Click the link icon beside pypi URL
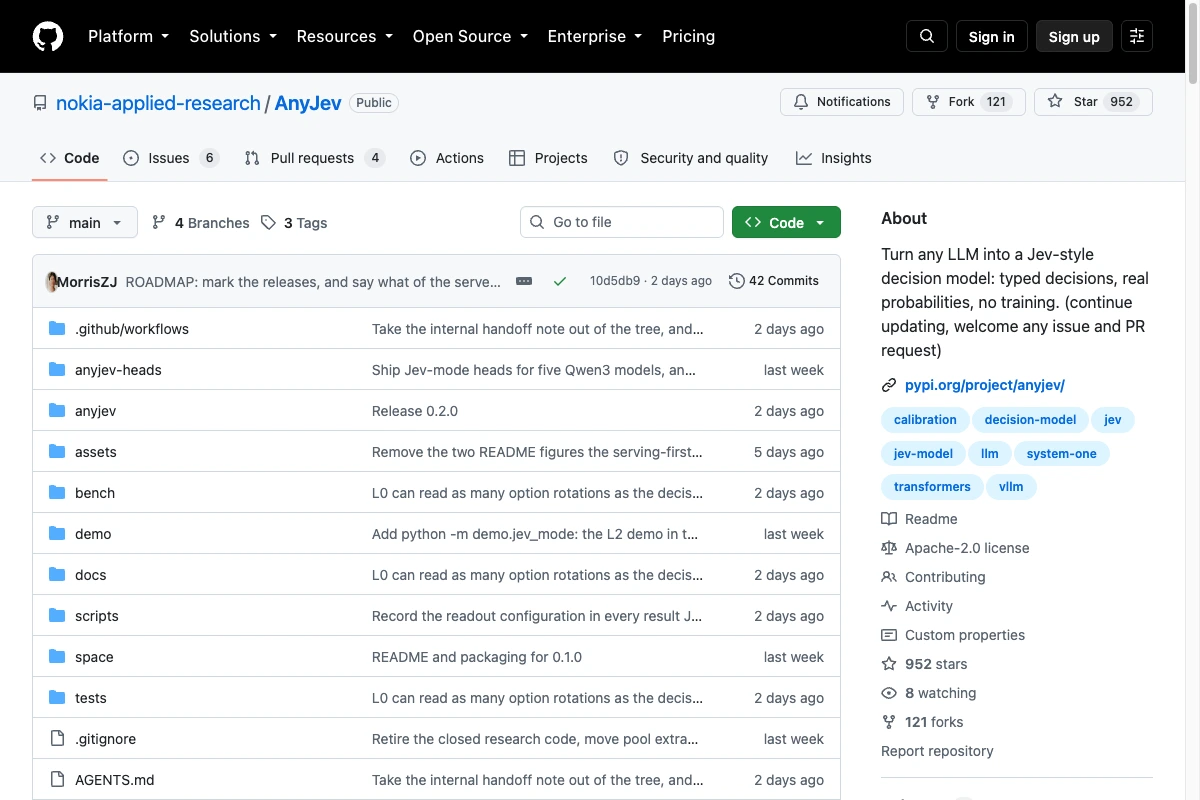Viewport: 1200px width, 800px height. point(889,385)
